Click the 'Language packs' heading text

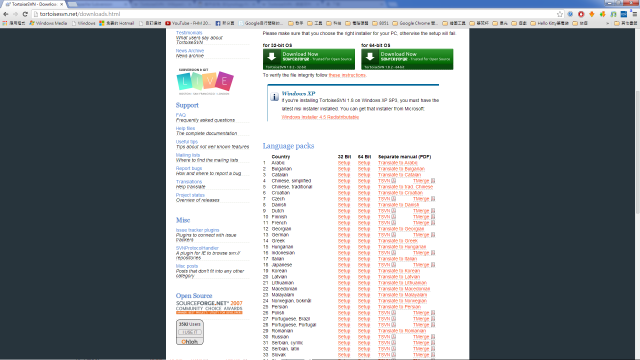[288, 146]
